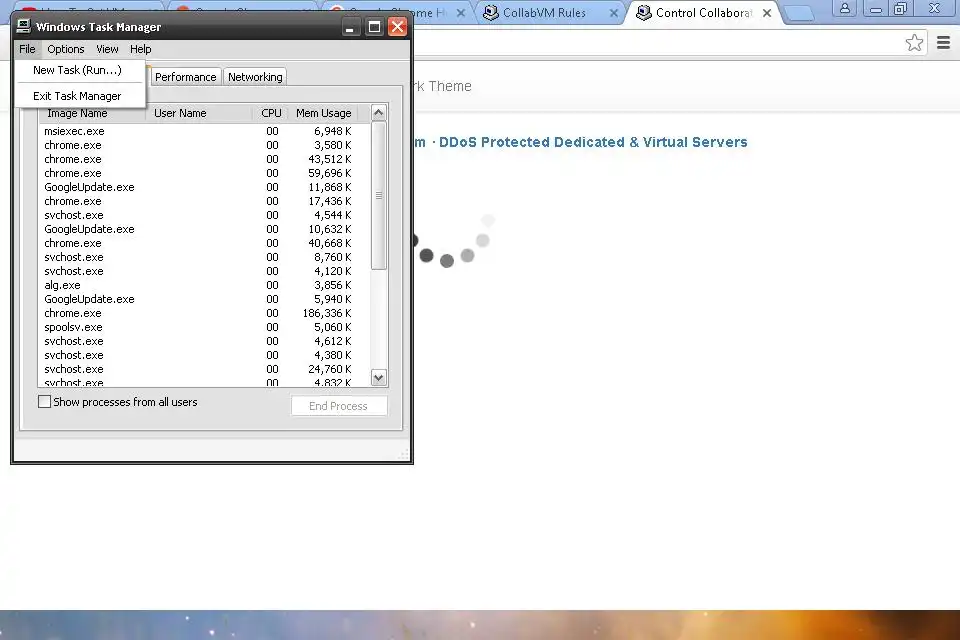Select chrome.exe using 40,668 K
The width and height of the screenshot is (960, 640).
pos(204,243)
